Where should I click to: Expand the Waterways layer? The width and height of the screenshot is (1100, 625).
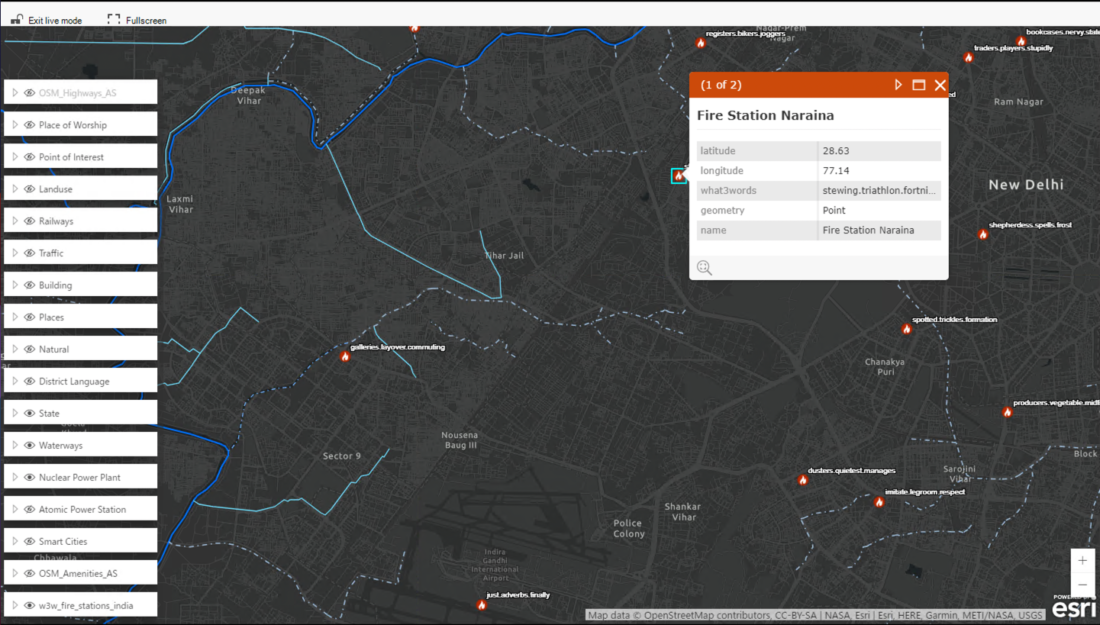pyautogui.click(x=15, y=445)
